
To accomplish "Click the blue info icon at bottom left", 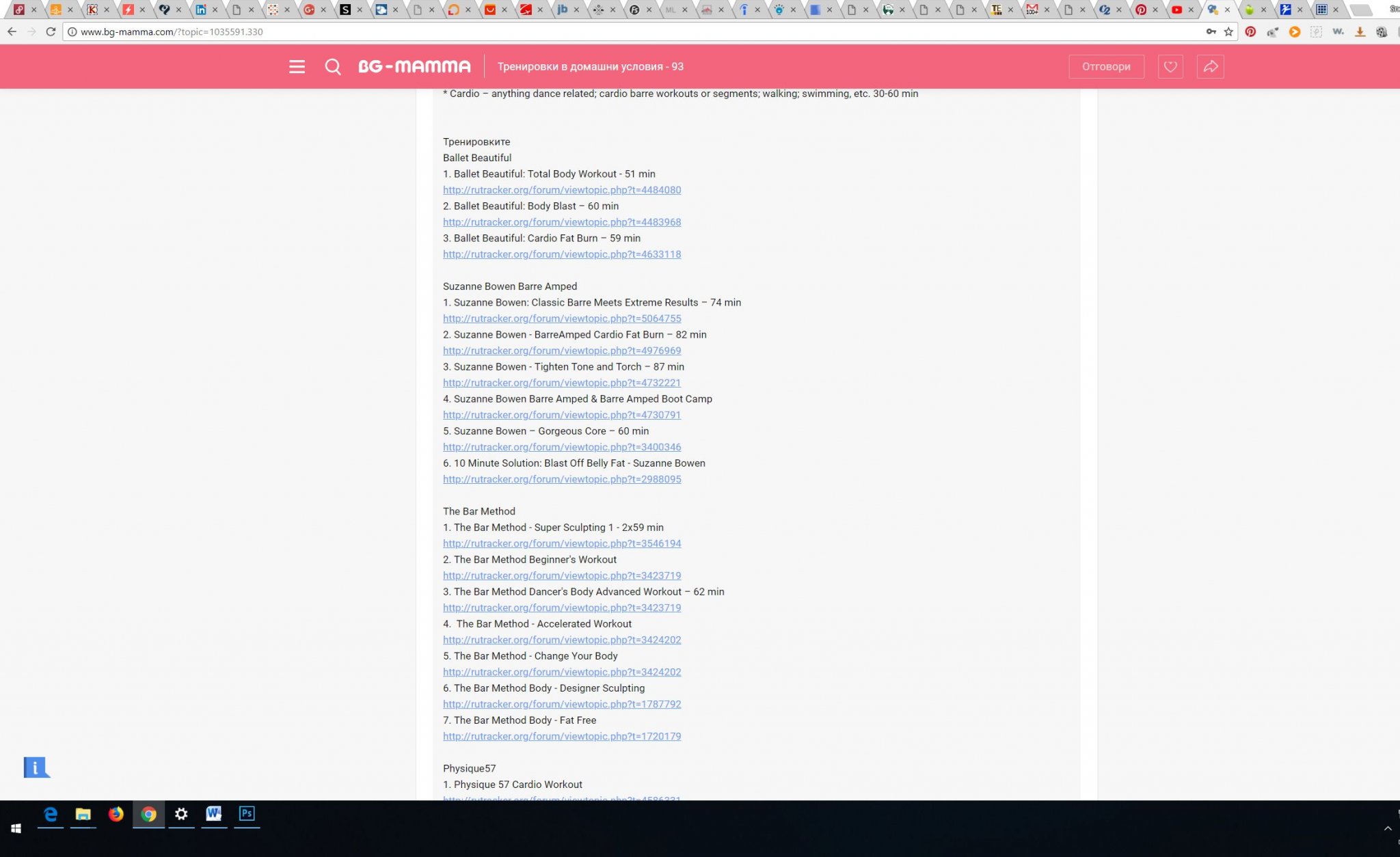I will (x=36, y=767).
